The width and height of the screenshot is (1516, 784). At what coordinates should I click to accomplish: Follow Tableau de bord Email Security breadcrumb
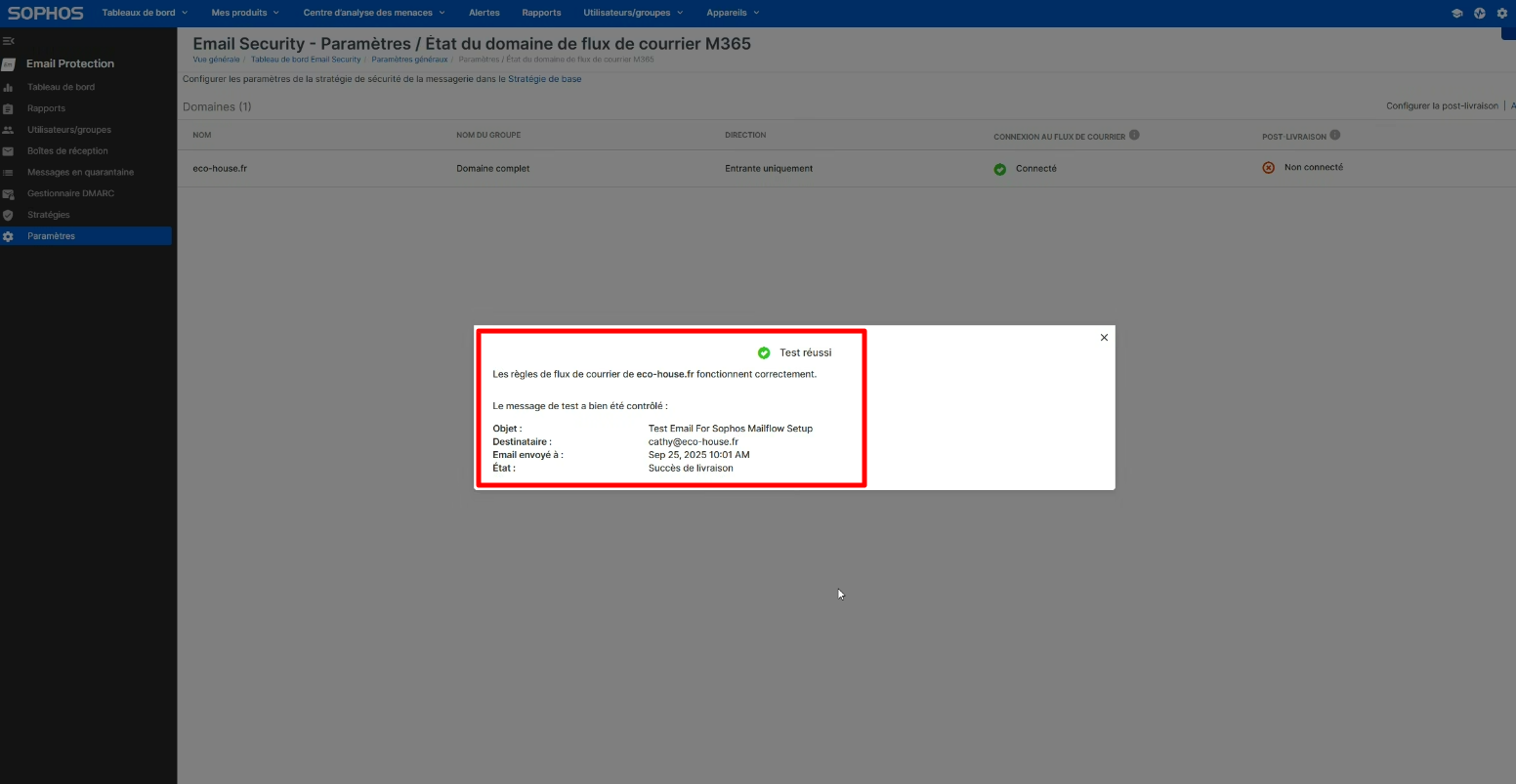pos(306,60)
